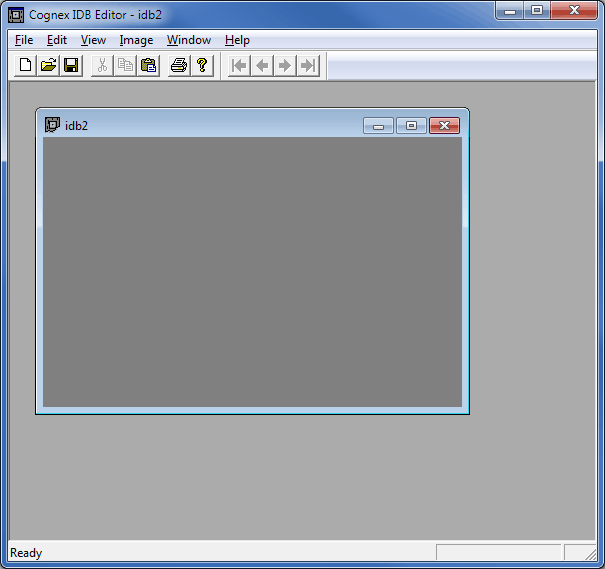
Task: Minimize the Cognex IDB Editor main window
Action: 510,10
